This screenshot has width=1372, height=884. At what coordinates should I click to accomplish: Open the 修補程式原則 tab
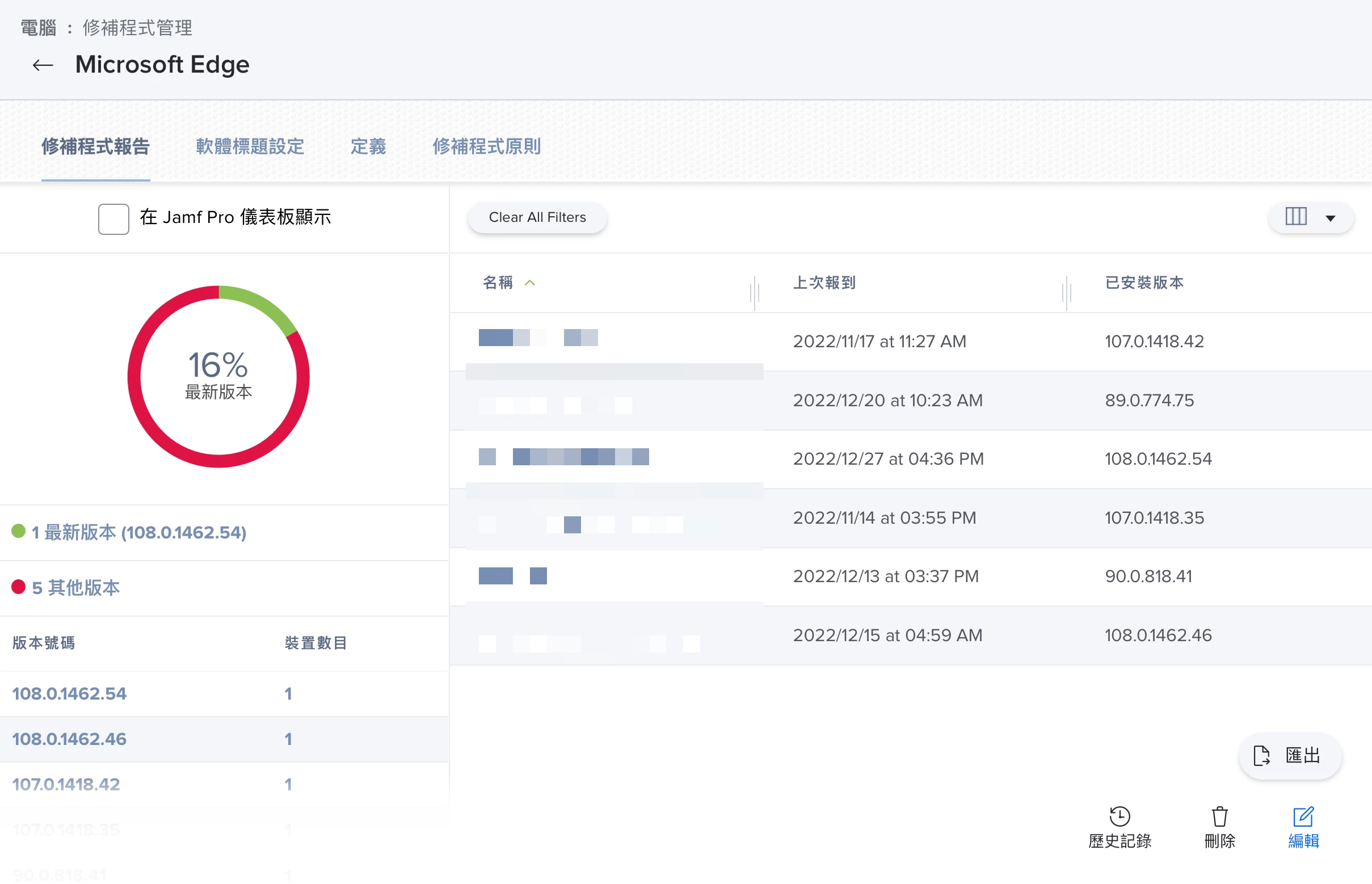[486, 147]
